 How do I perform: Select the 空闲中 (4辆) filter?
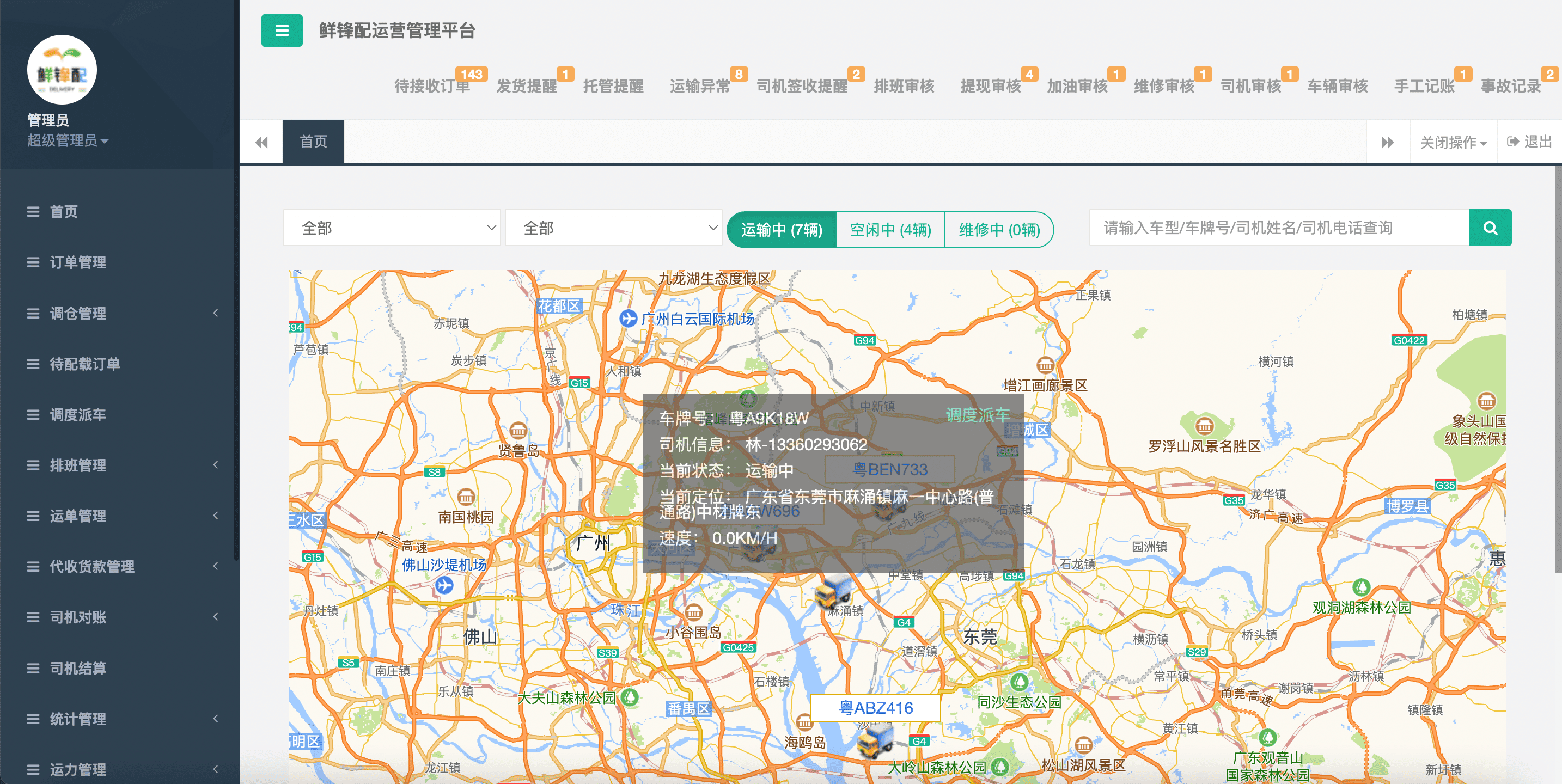coord(890,230)
